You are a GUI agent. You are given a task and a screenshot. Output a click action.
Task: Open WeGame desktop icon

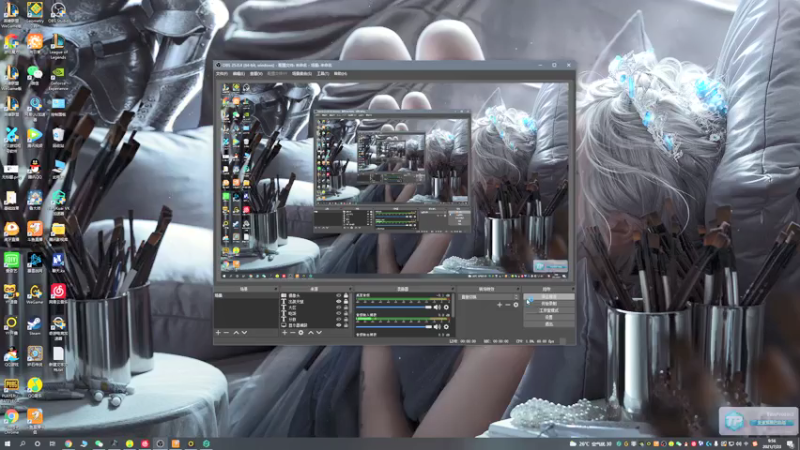pyautogui.click(x=34, y=294)
